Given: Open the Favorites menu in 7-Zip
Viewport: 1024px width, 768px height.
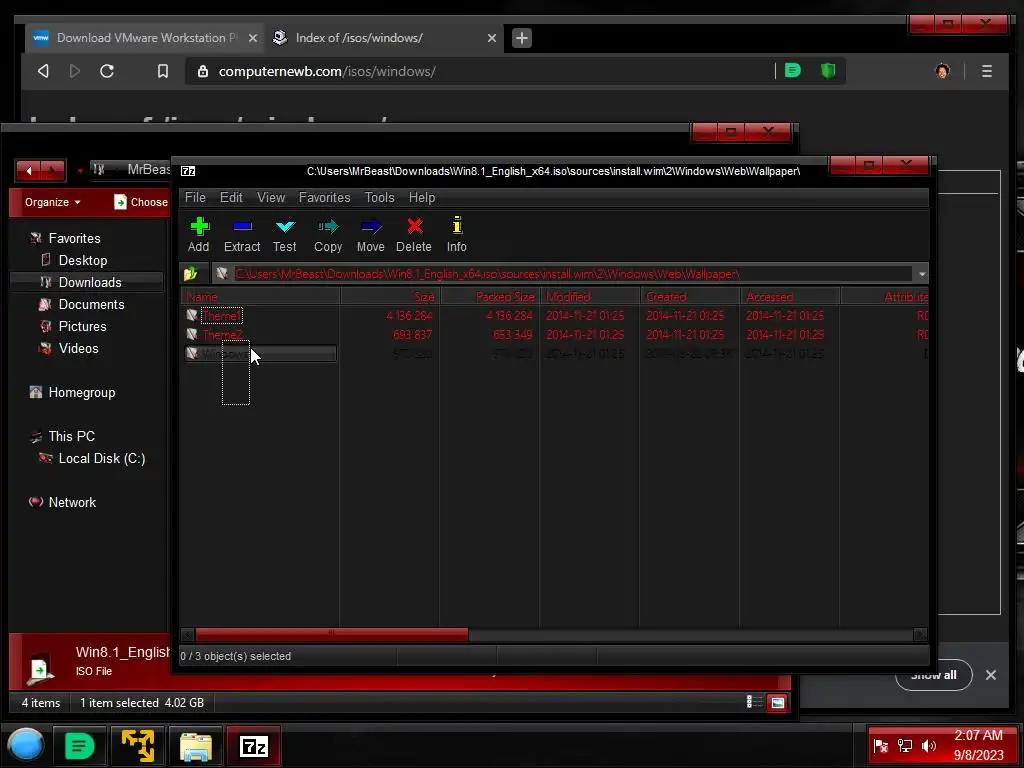Looking at the screenshot, I should tap(325, 197).
